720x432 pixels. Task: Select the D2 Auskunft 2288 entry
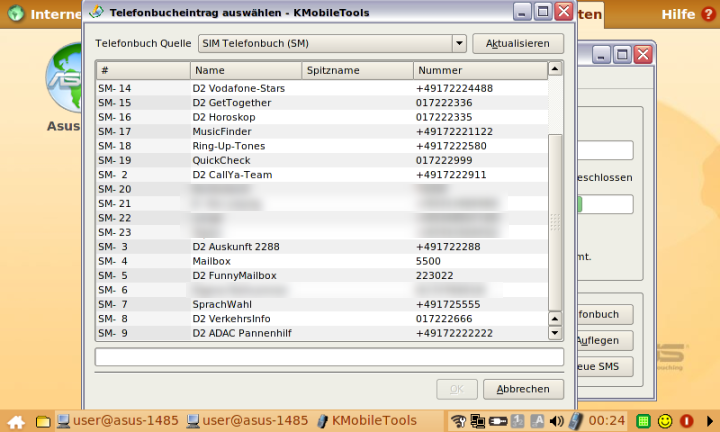pos(322,247)
